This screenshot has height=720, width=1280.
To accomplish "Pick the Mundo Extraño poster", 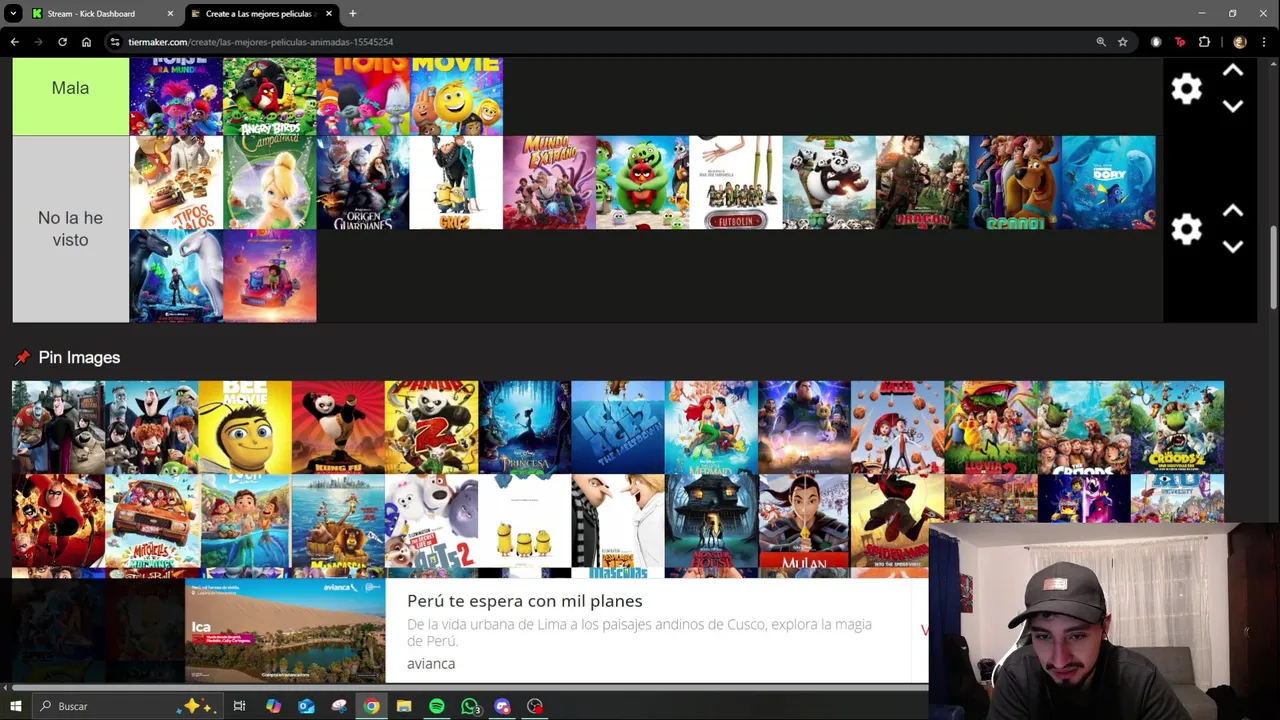I will [x=549, y=183].
